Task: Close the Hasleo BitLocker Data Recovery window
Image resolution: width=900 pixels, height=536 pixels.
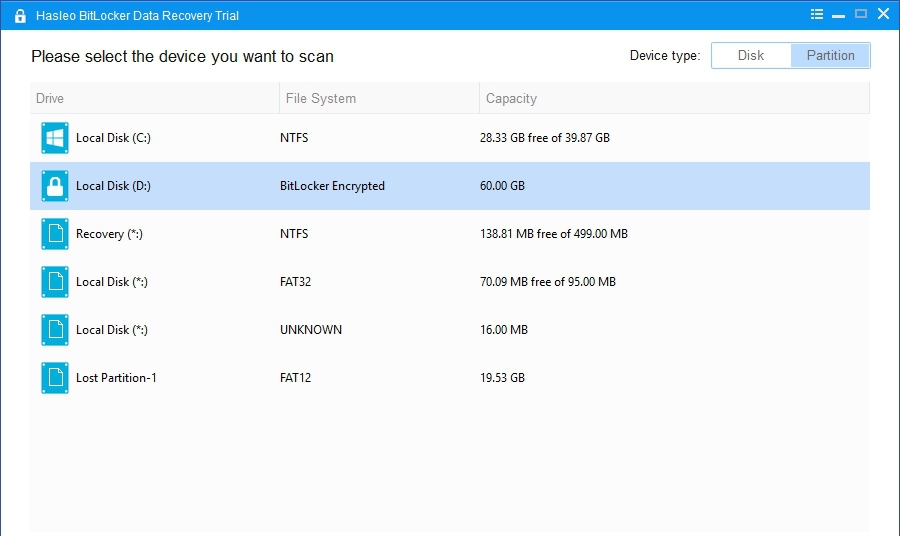Action: point(884,14)
